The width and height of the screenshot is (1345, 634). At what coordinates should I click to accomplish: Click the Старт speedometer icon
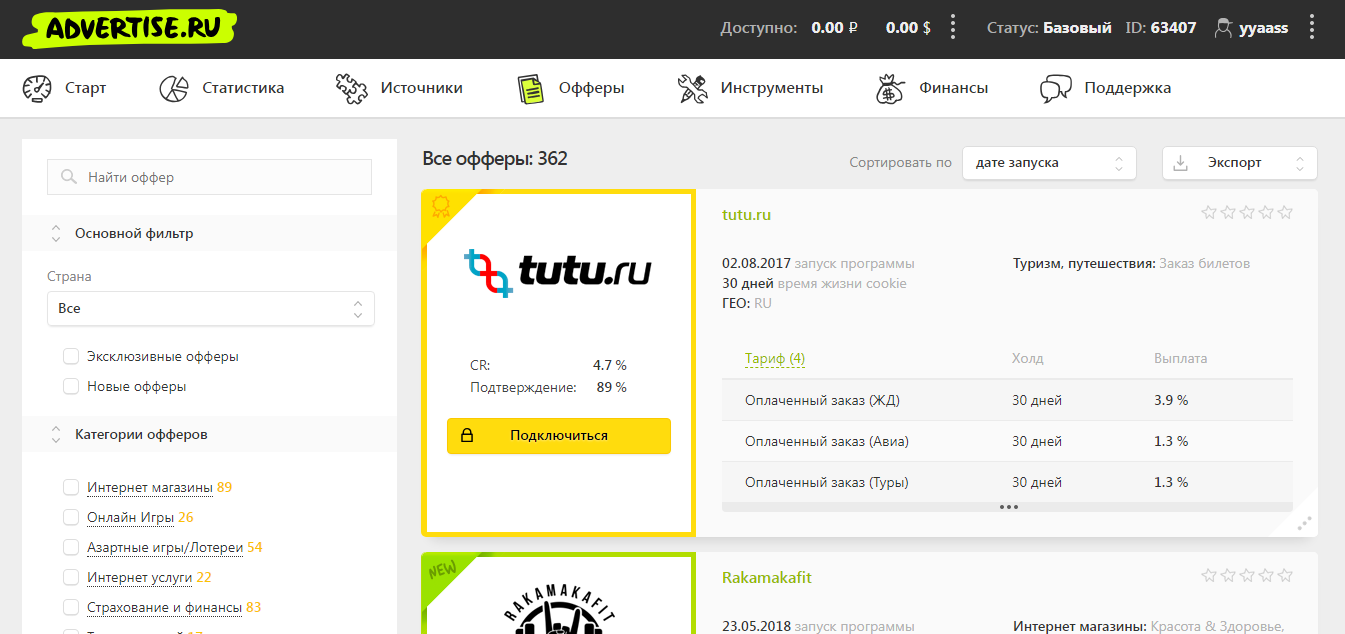coord(37,88)
